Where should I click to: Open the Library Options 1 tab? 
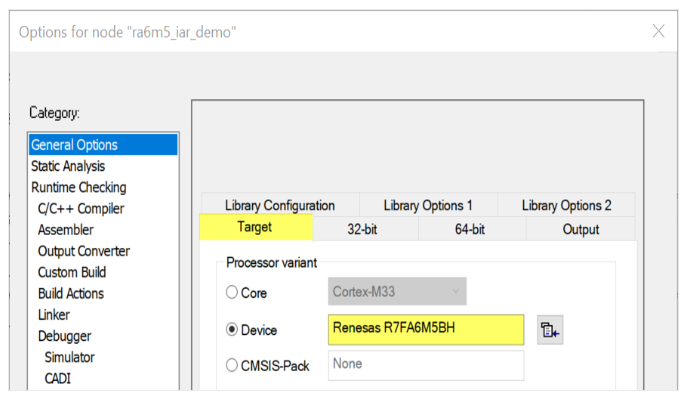(x=428, y=205)
